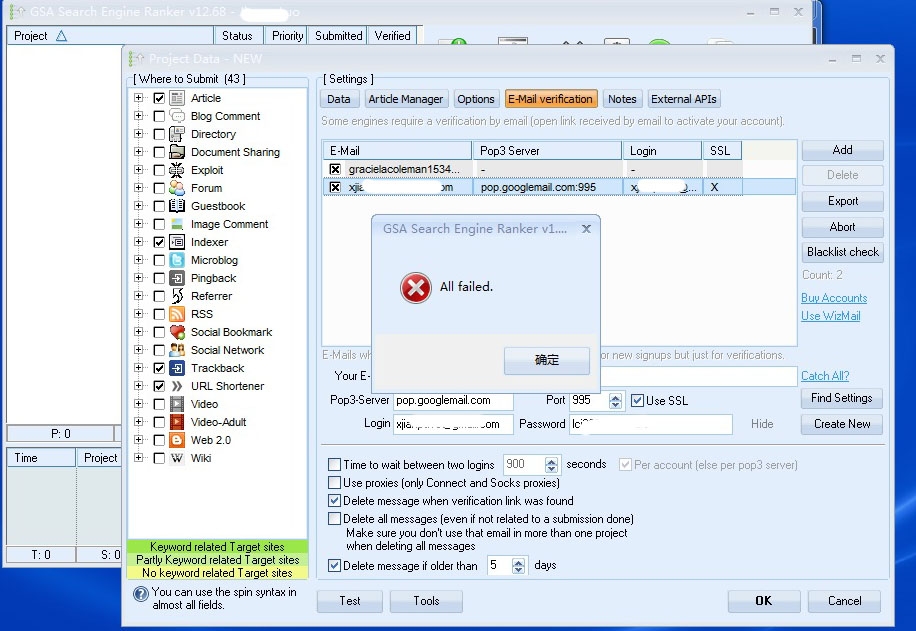Click the Web 2.0 blogger icon

[177, 440]
